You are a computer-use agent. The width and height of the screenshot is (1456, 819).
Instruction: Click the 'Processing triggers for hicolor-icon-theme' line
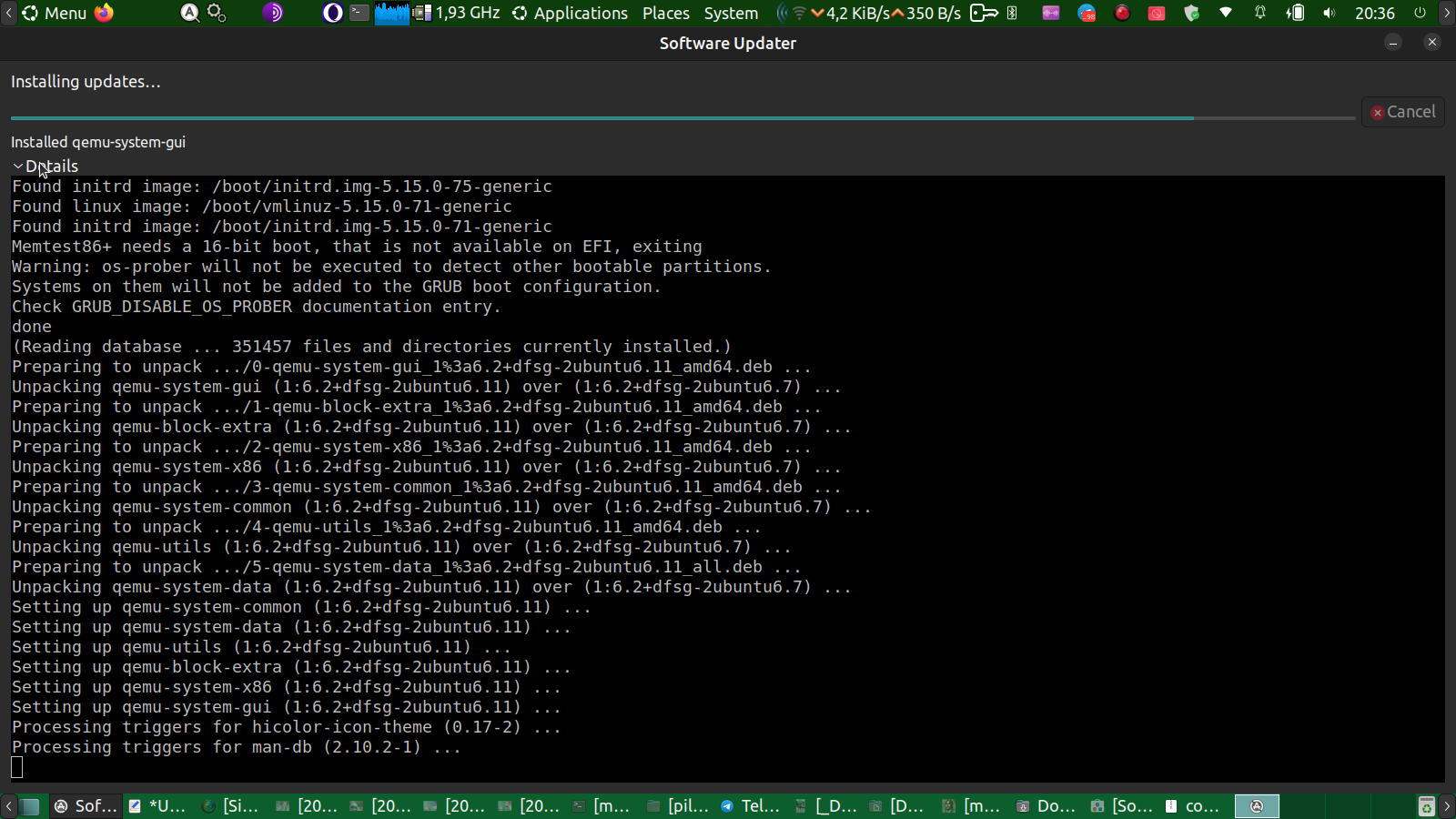[x=287, y=727]
